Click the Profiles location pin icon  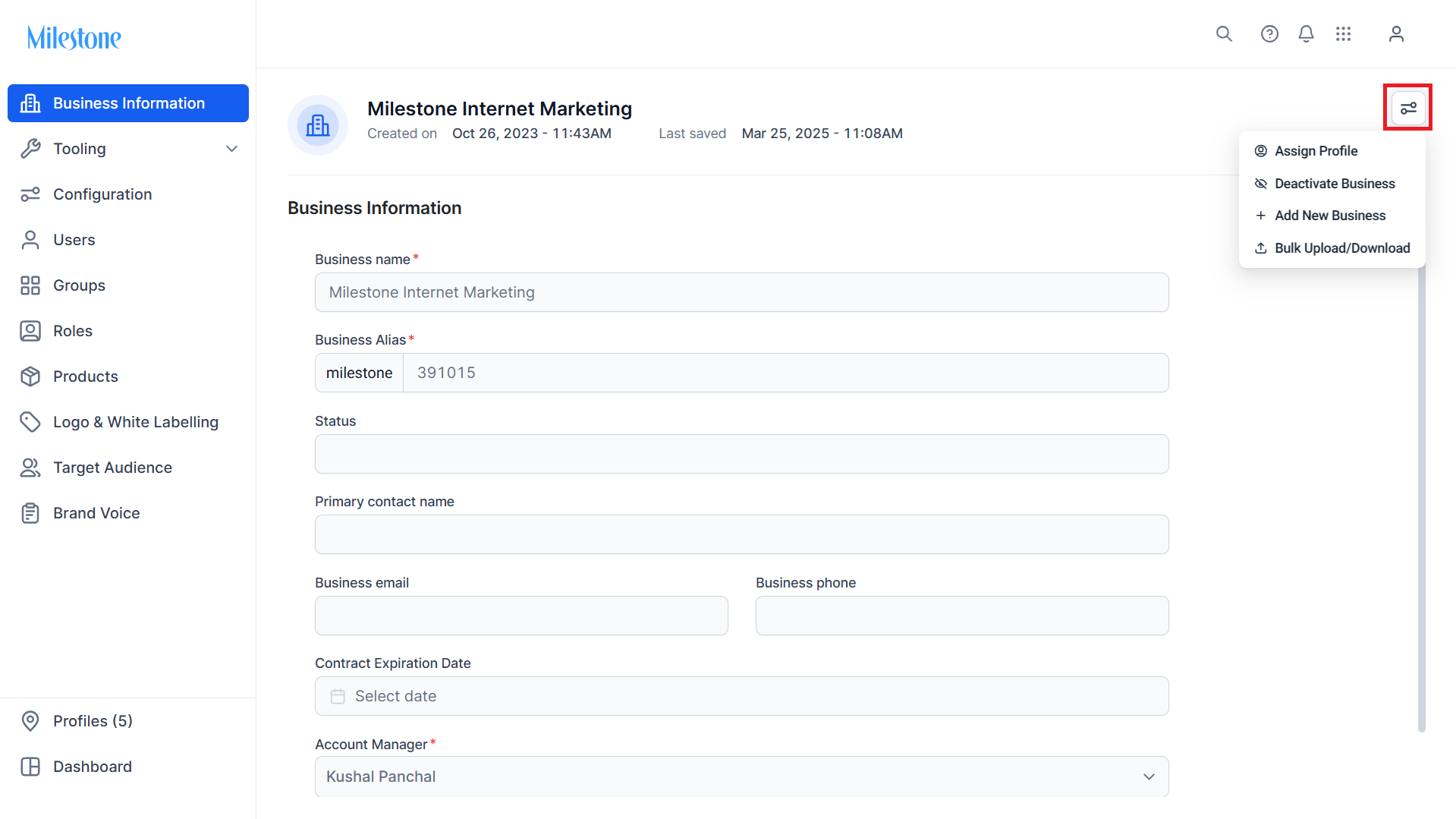click(30, 721)
